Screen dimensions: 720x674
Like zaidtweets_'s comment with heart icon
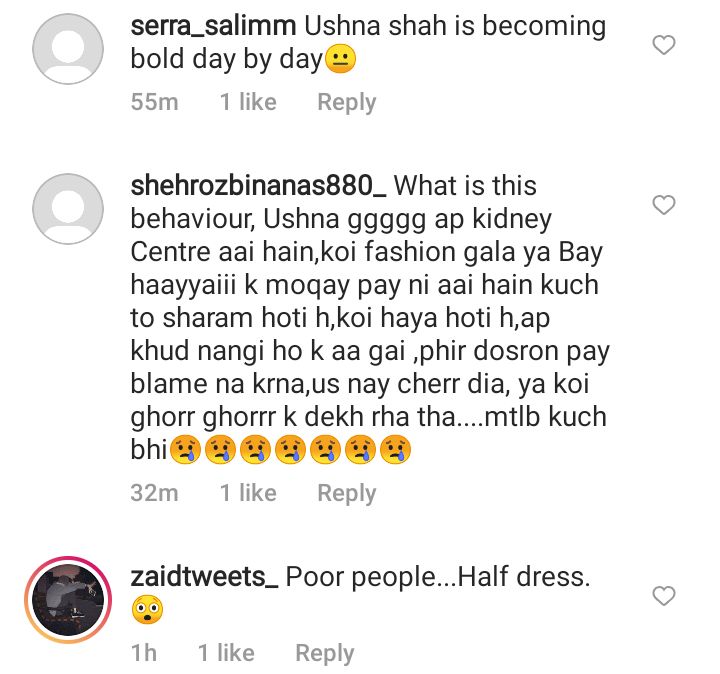(664, 596)
